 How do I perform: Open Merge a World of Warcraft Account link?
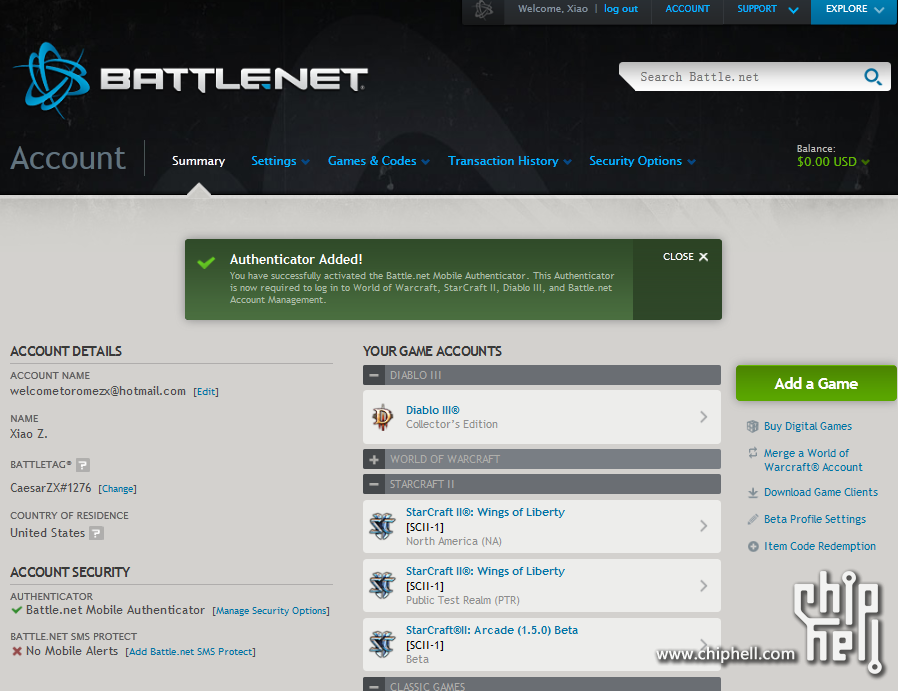coord(813,460)
